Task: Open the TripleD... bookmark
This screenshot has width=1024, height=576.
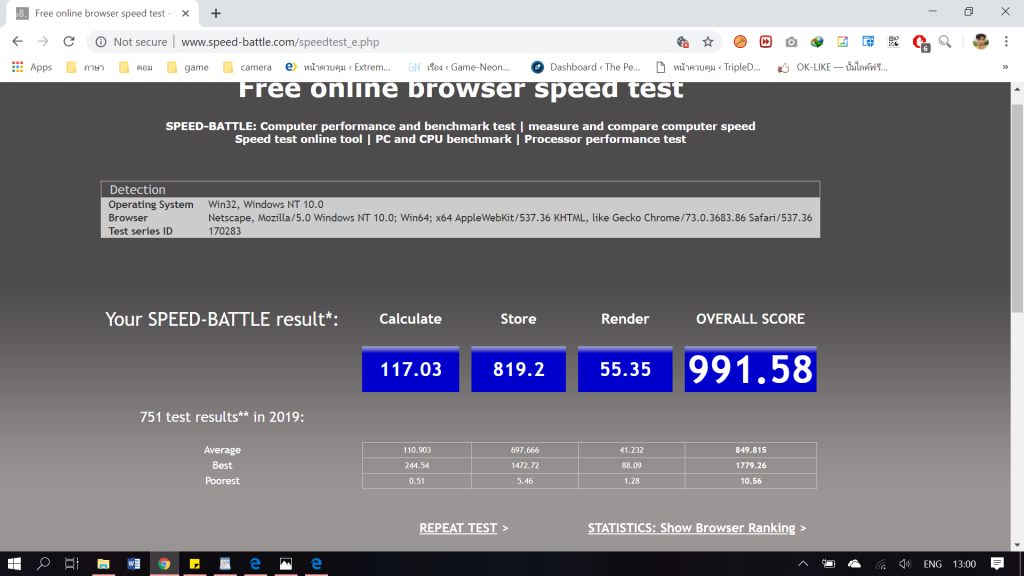Action: click(x=708, y=67)
